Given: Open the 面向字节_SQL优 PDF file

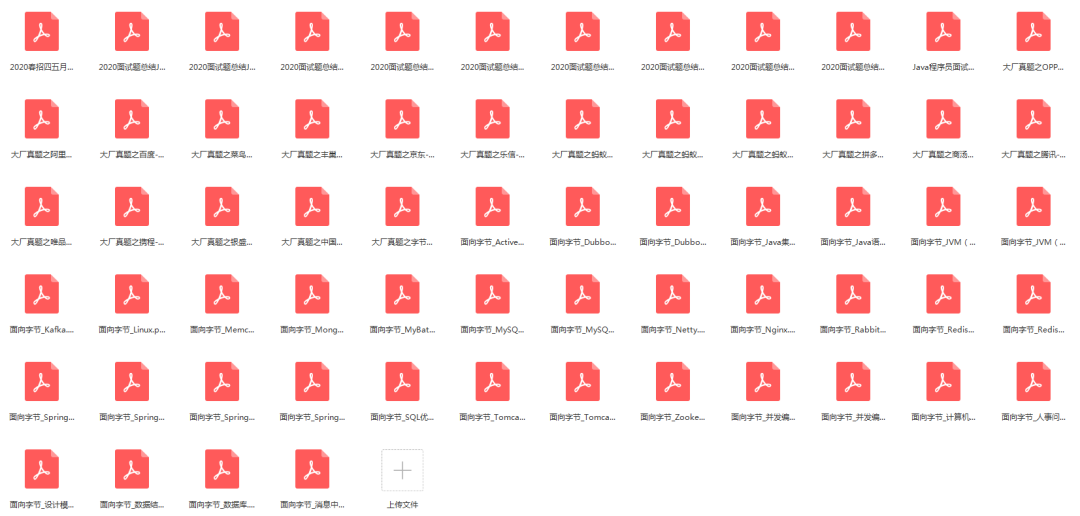Looking at the screenshot, I should pos(403,382).
